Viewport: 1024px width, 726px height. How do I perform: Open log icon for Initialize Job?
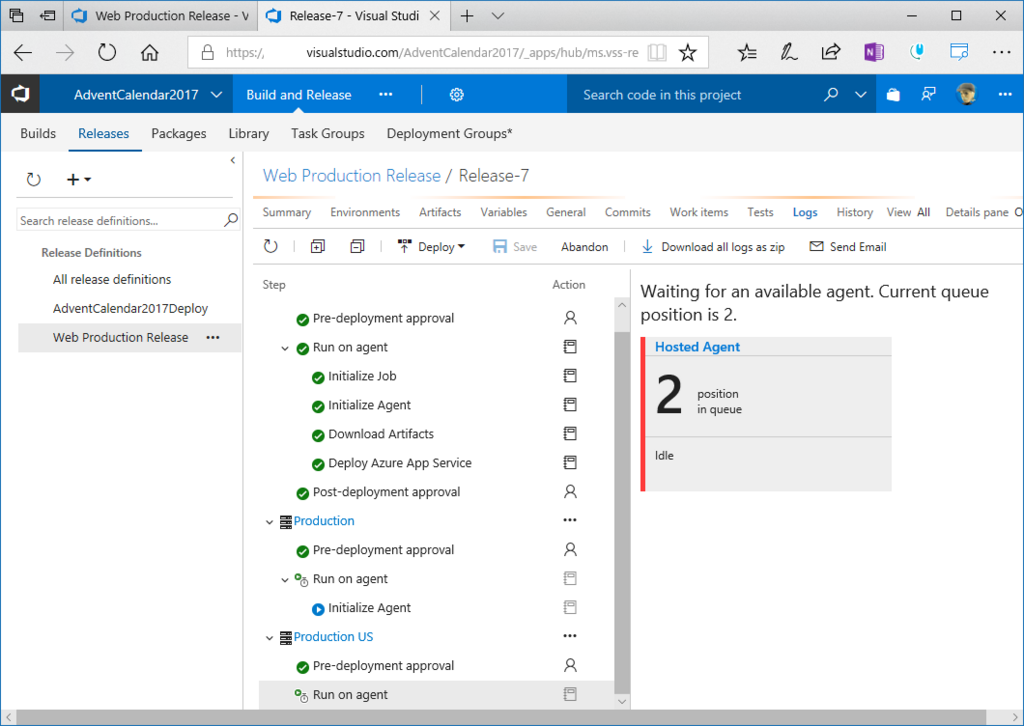570,375
